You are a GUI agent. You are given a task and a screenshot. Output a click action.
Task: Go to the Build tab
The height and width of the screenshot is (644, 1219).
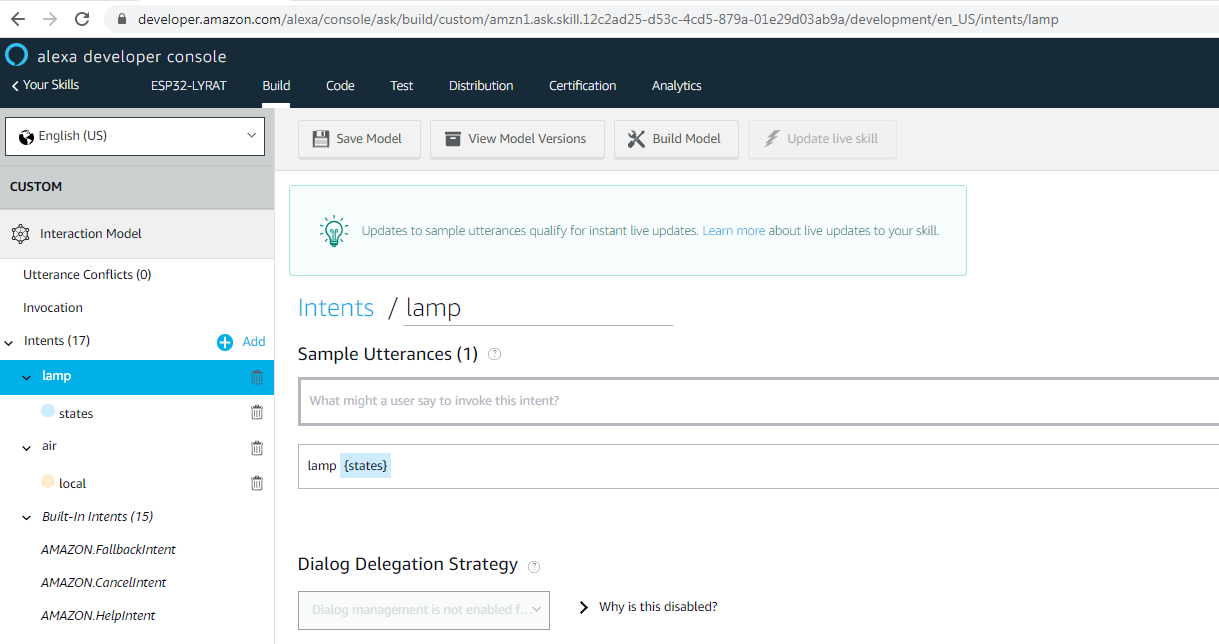click(x=276, y=86)
